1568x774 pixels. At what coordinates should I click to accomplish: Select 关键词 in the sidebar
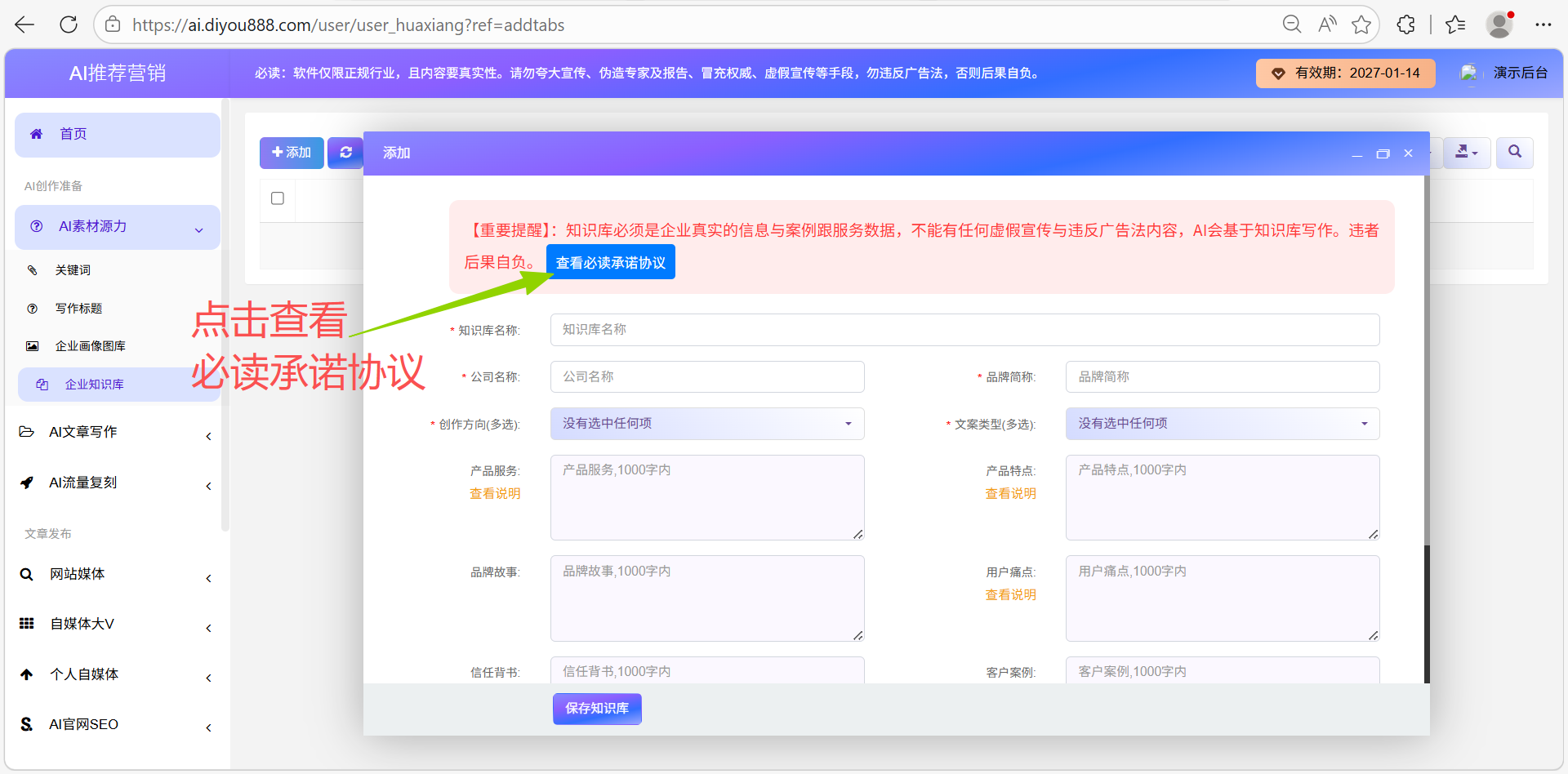click(73, 270)
